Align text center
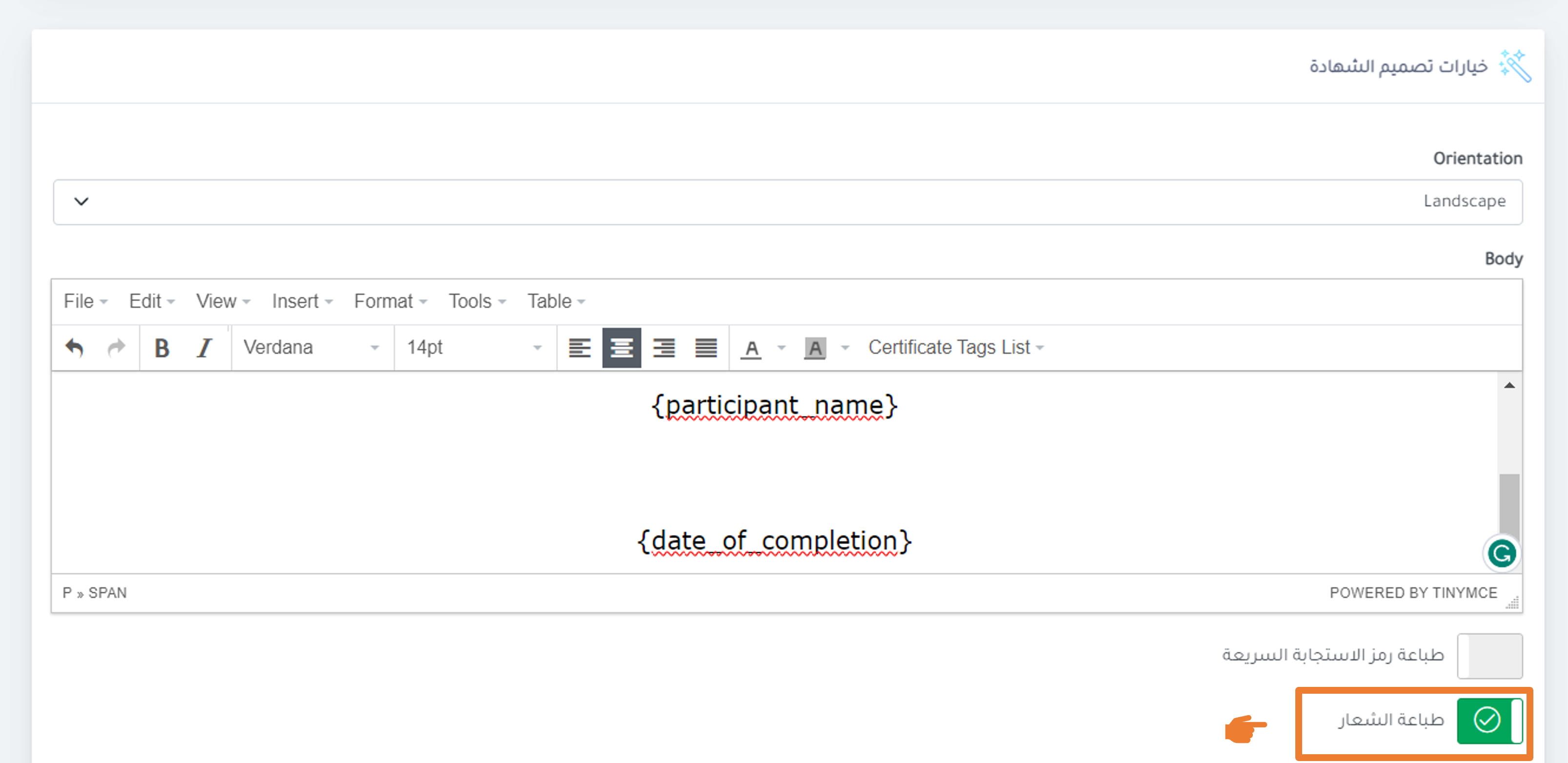1568x763 pixels. [x=621, y=347]
